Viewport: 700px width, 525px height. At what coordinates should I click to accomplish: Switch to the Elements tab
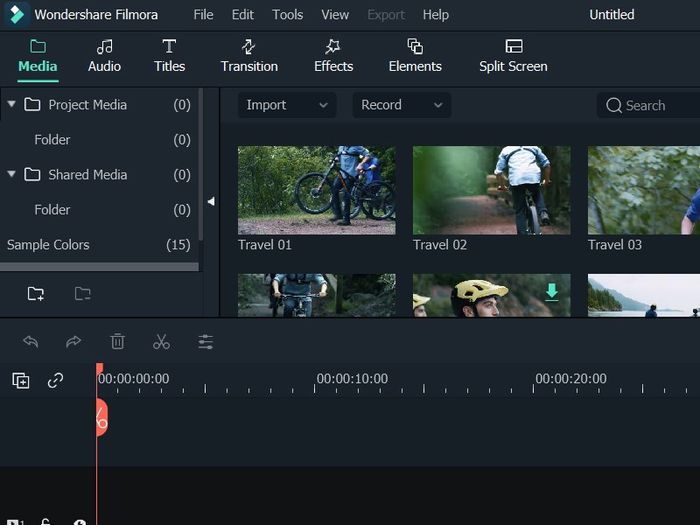(x=415, y=56)
